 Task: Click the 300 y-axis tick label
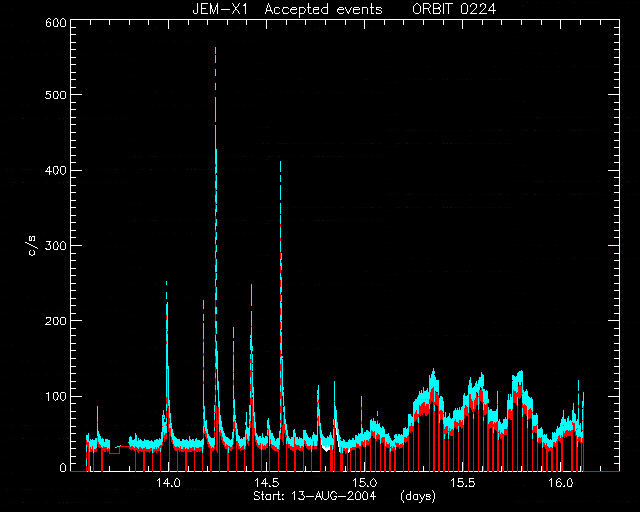[55, 245]
